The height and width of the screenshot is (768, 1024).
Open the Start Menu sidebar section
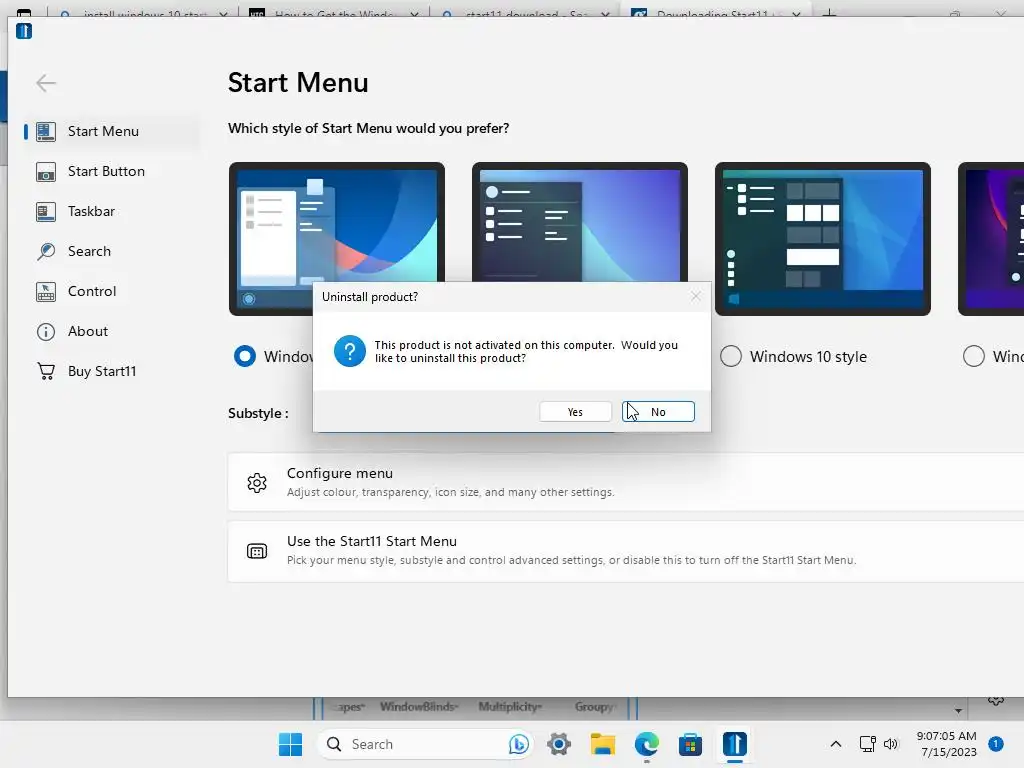[111, 131]
